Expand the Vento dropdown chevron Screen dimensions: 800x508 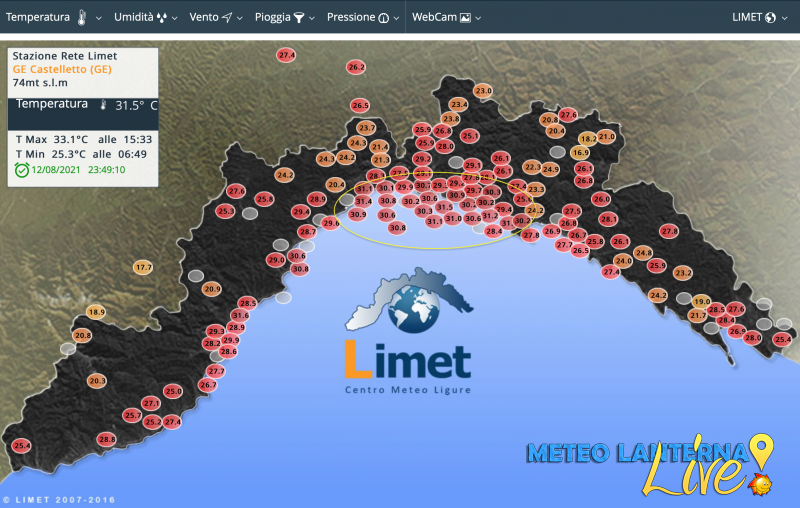[240, 18]
